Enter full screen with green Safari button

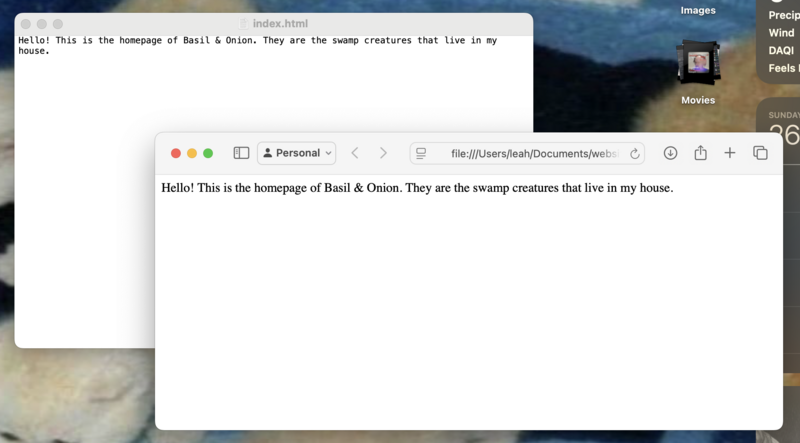pos(208,153)
